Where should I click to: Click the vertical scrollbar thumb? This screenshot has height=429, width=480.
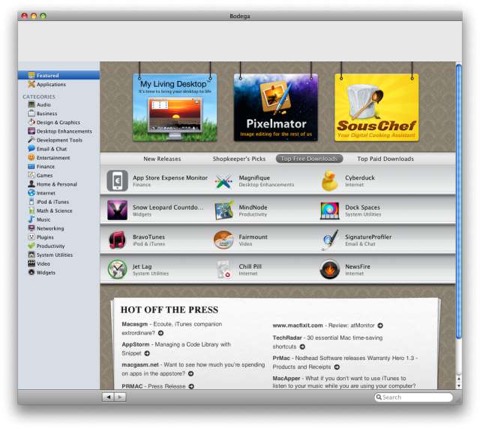[x=459, y=201]
